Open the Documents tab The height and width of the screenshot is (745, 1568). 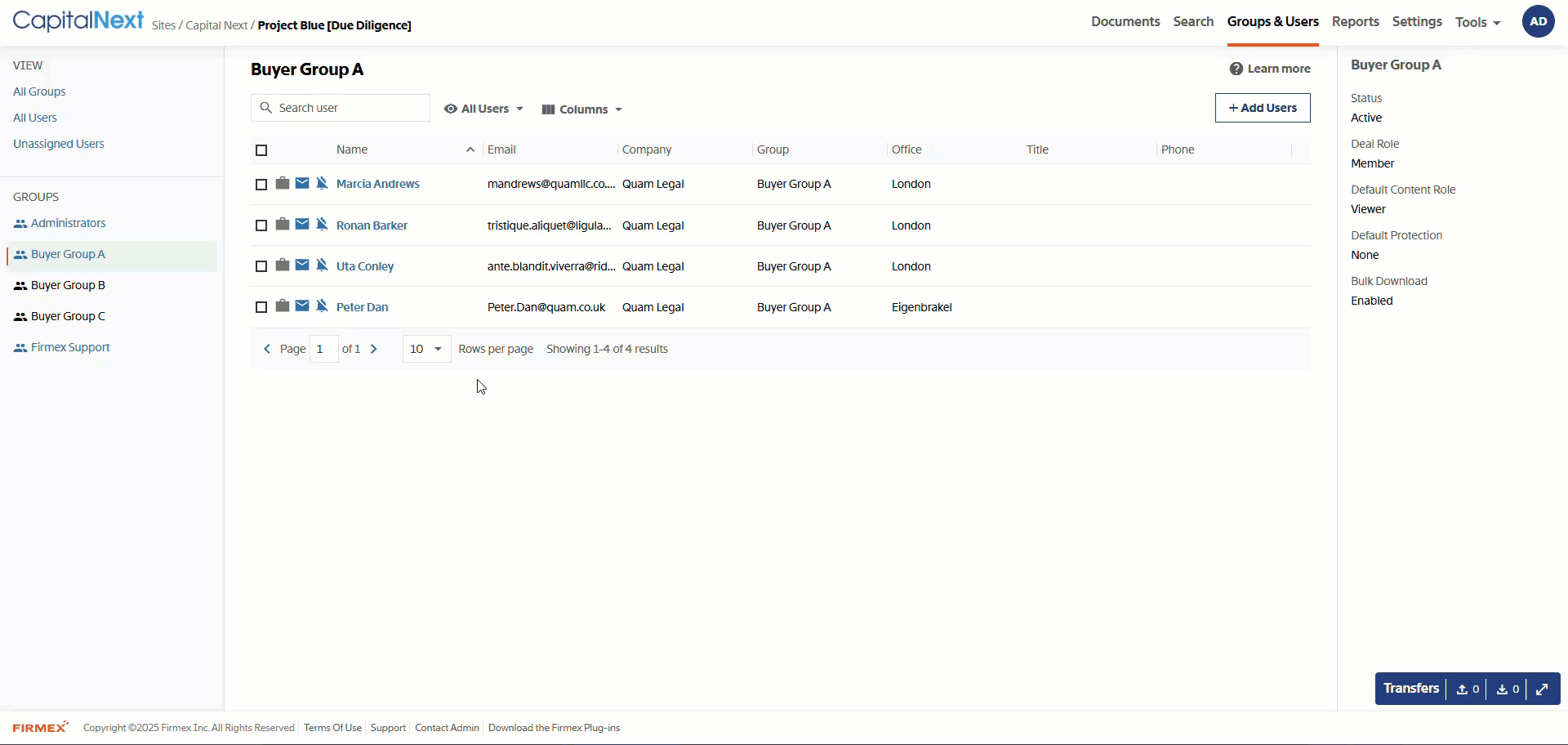[x=1125, y=21]
